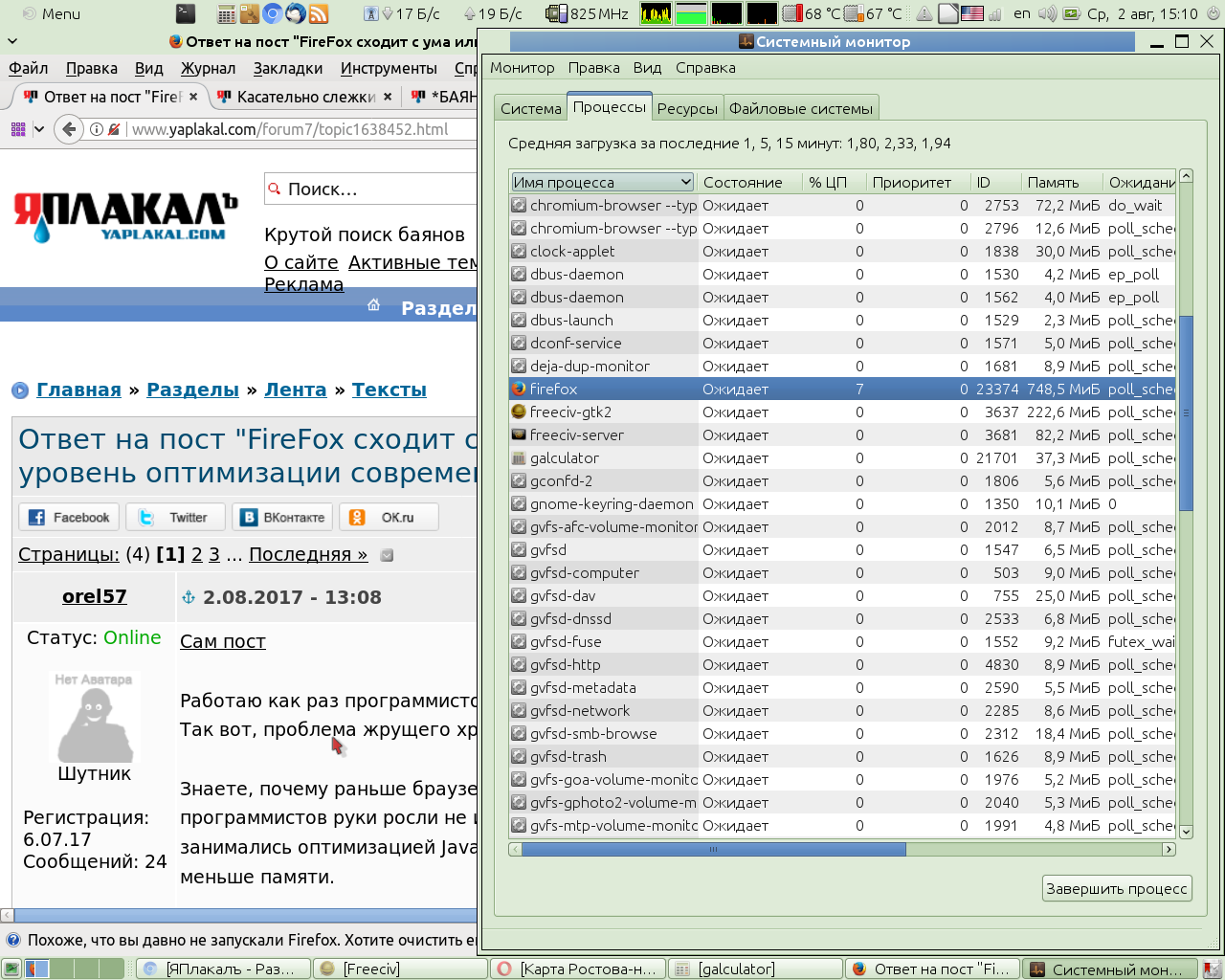Click the crossed-out padlock insecure connection icon
The image size is (1225, 980).
tap(114, 129)
